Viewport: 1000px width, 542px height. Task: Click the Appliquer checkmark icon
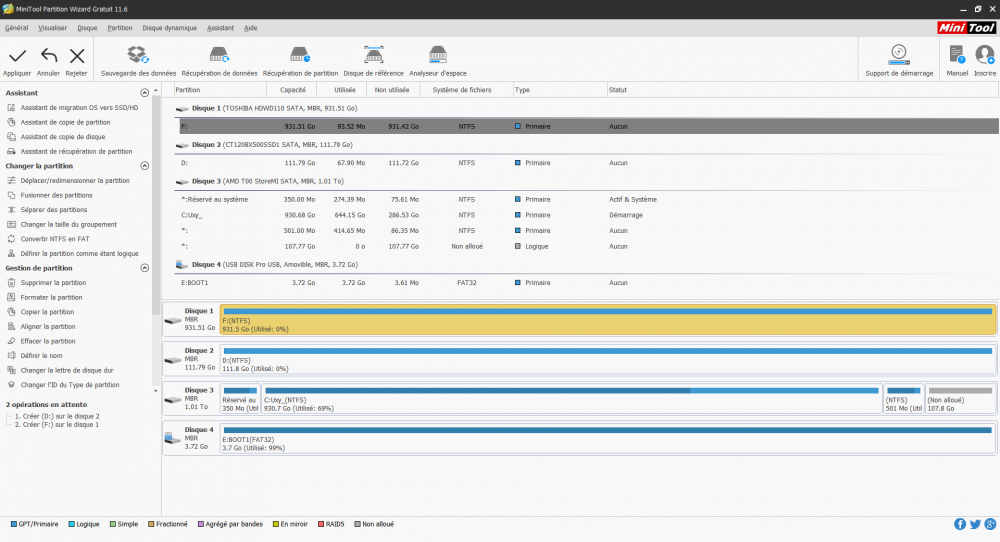(x=17, y=56)
